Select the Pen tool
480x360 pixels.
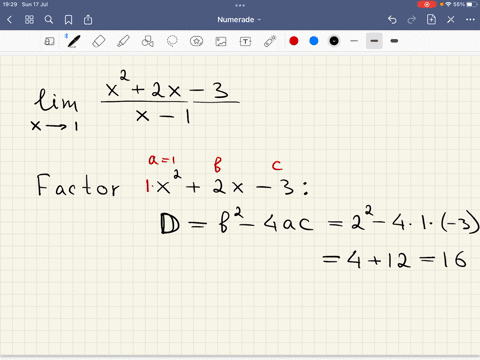[73, 41]
